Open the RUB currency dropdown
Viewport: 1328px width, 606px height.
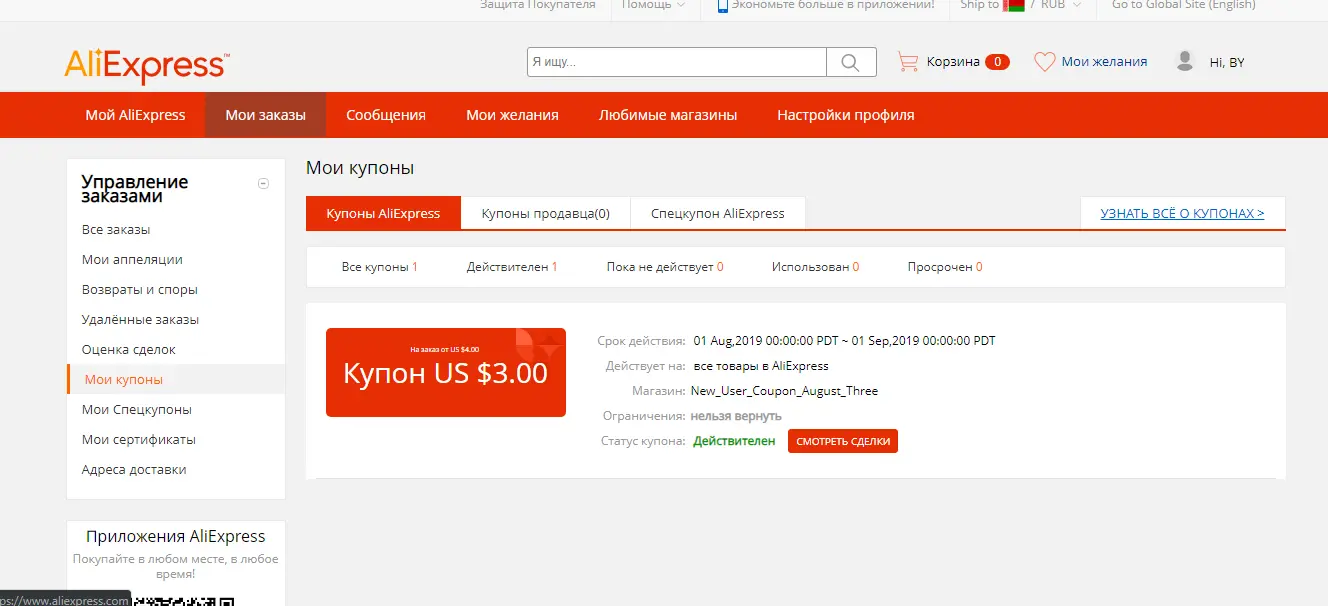1061,5
